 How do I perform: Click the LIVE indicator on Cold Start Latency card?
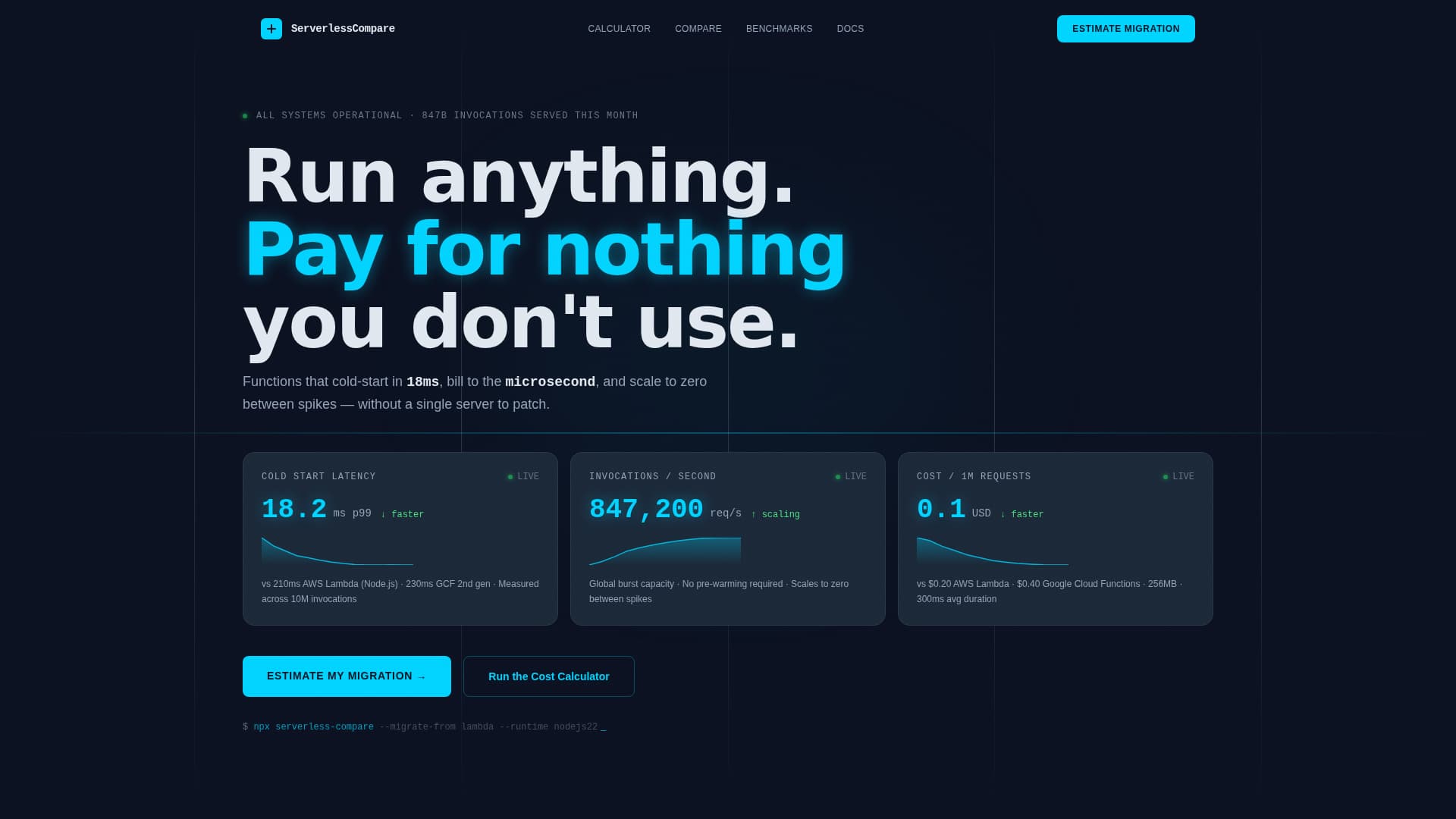(523, 476)
